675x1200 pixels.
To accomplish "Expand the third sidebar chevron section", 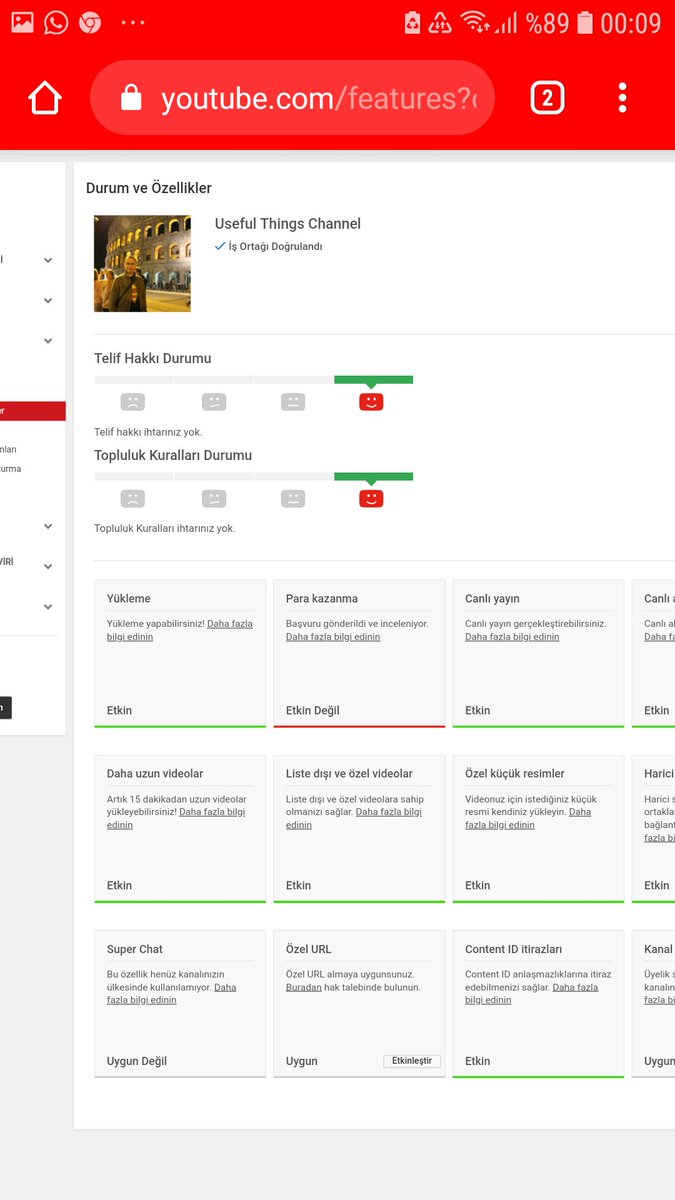I will pyautogui.click(x=48, y=341).
